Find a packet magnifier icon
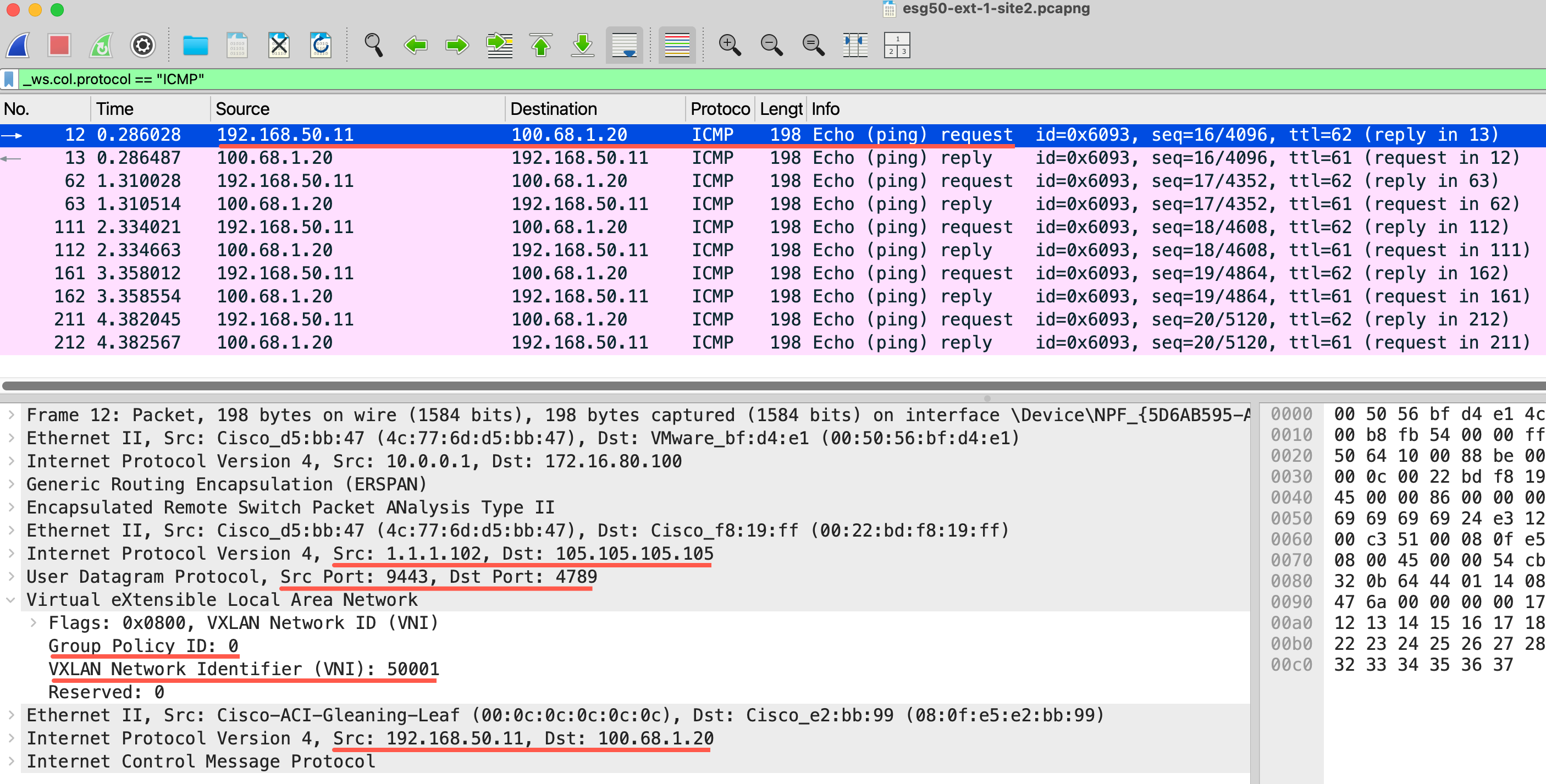This screenshot has height=784, width=1546. 373,45
